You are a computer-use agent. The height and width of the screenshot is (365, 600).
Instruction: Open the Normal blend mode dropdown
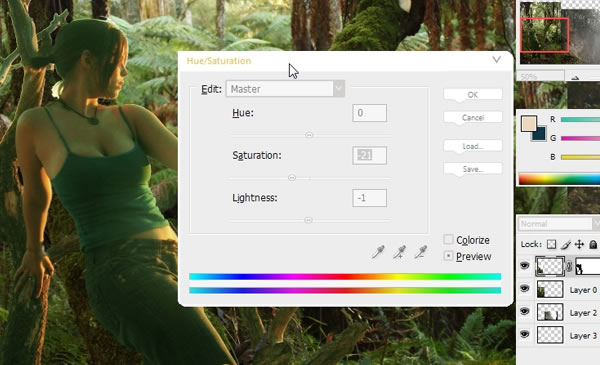(558, 224)
